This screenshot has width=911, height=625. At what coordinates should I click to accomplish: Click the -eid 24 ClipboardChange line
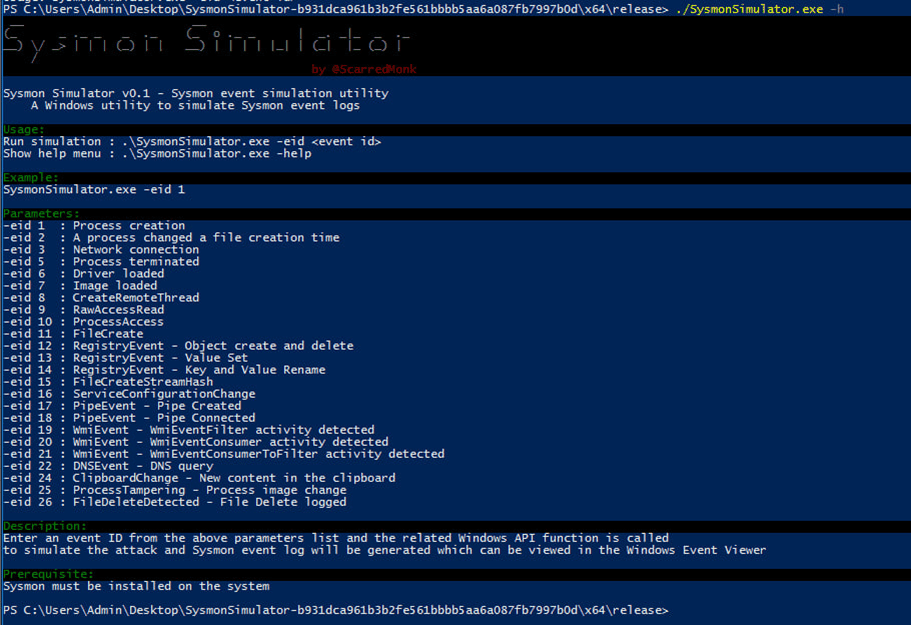(x=199, y=478)
